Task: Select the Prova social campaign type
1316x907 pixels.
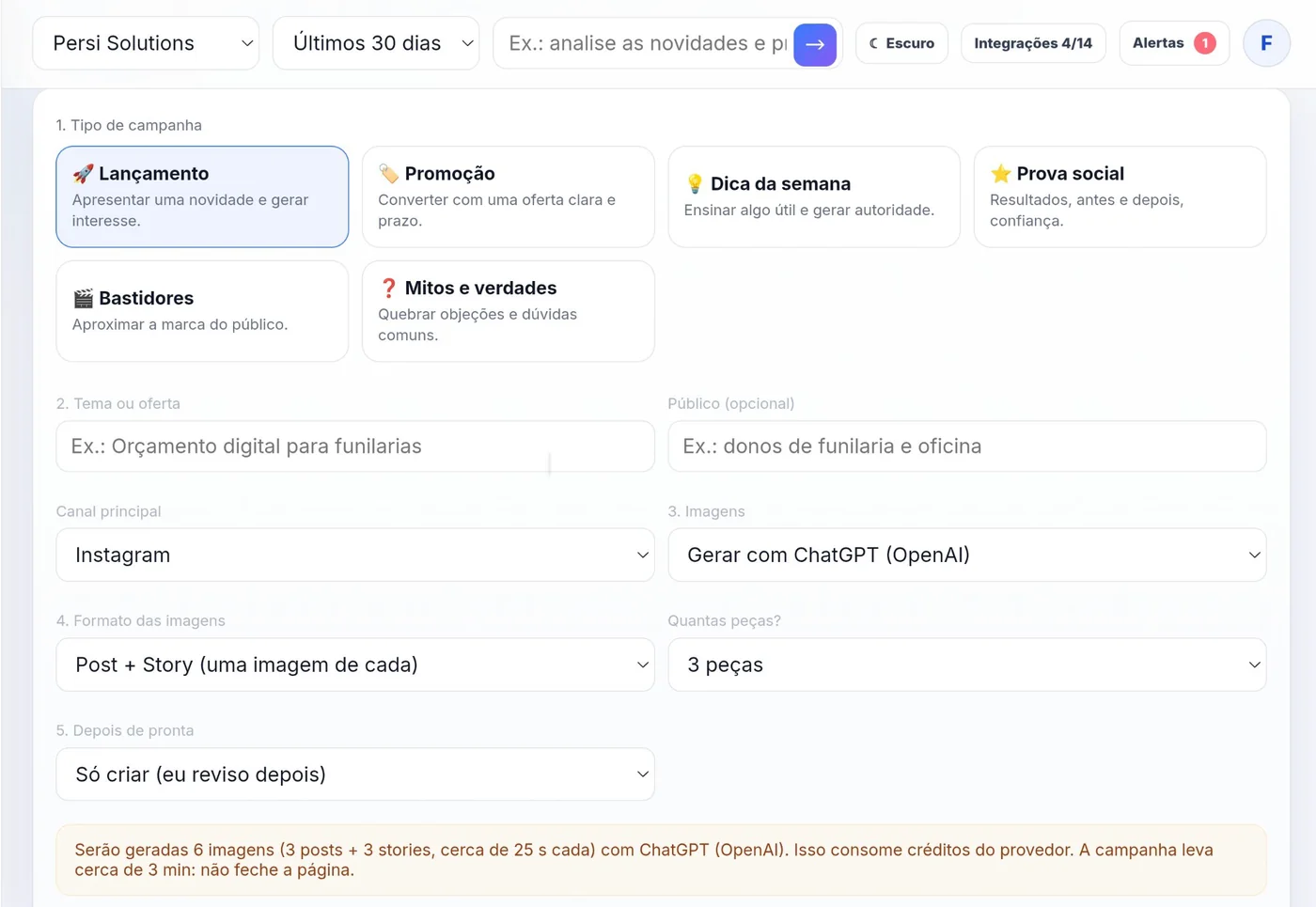Action: (x=1120, y=196)
